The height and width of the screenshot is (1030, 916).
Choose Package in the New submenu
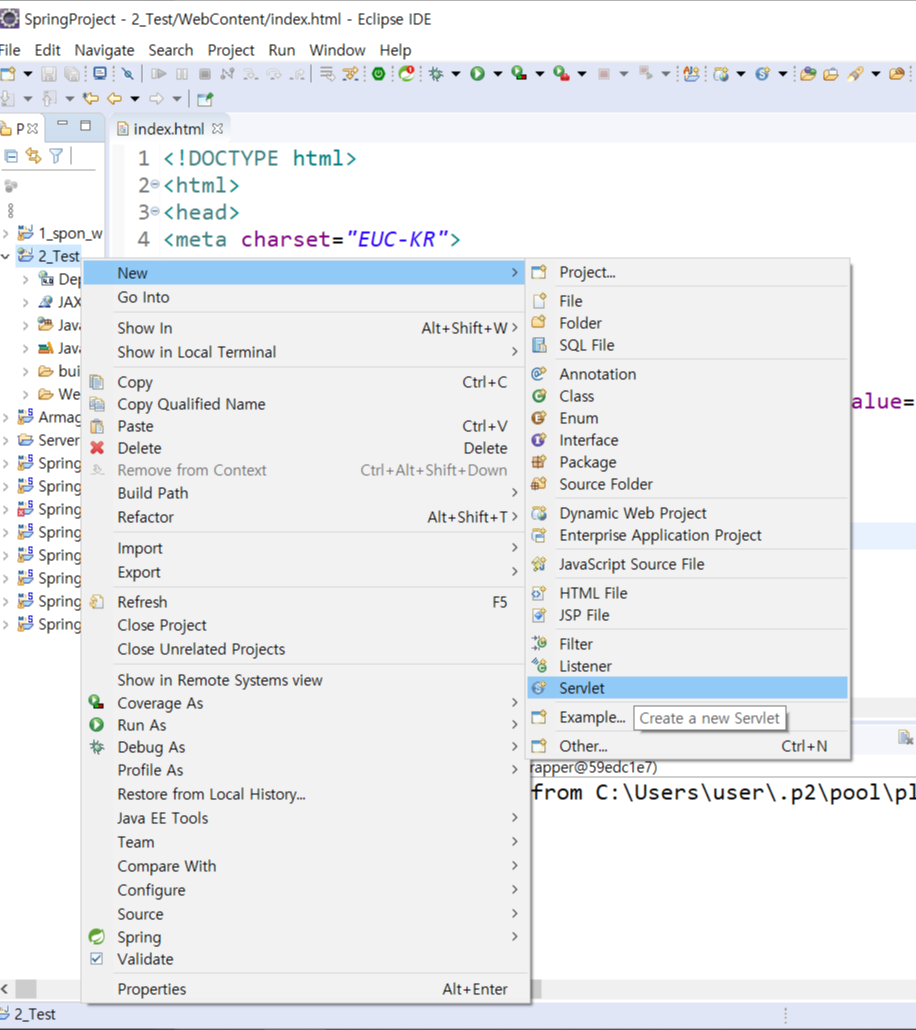pyautogui.click(x=687, y=462)
